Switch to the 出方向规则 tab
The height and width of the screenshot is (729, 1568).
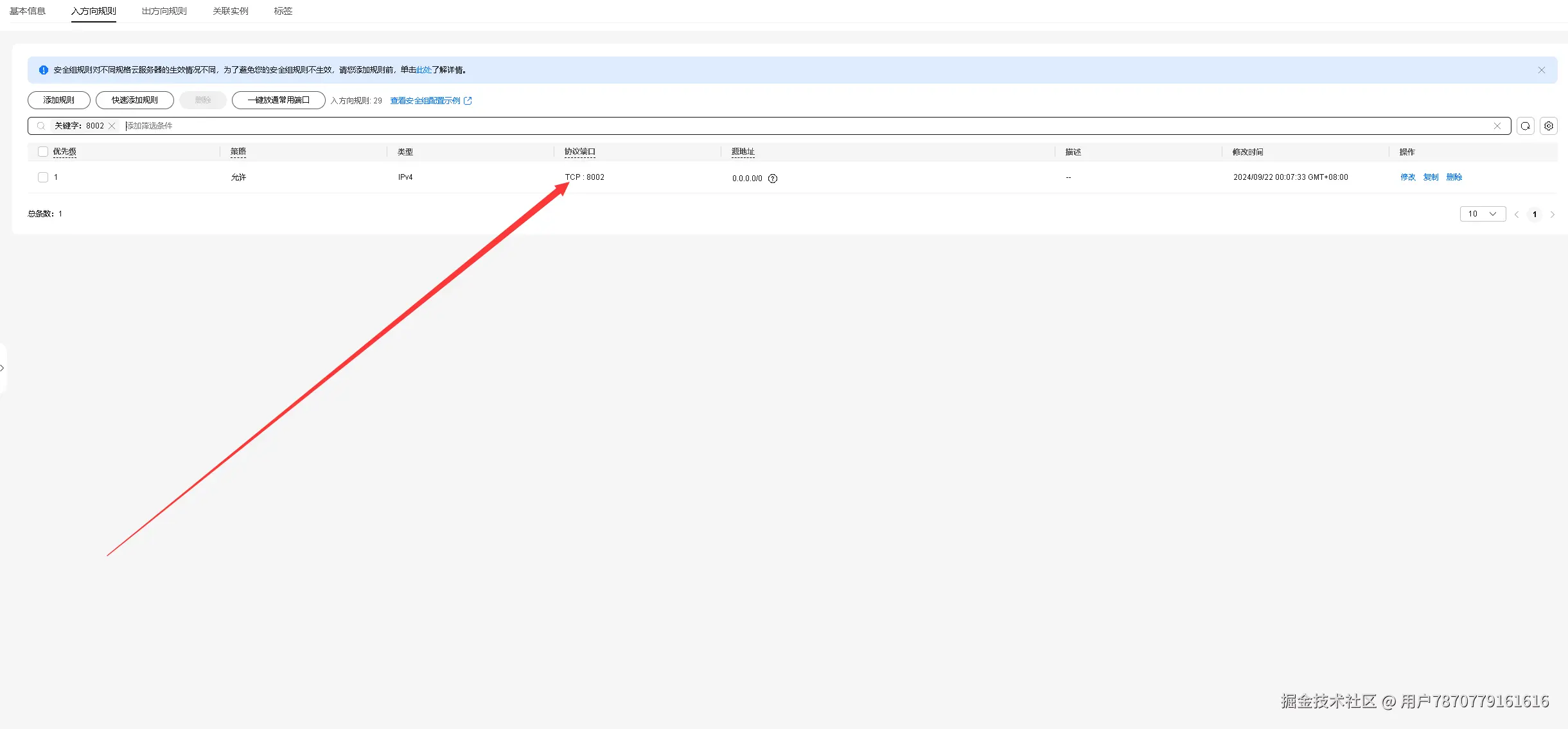164,11
